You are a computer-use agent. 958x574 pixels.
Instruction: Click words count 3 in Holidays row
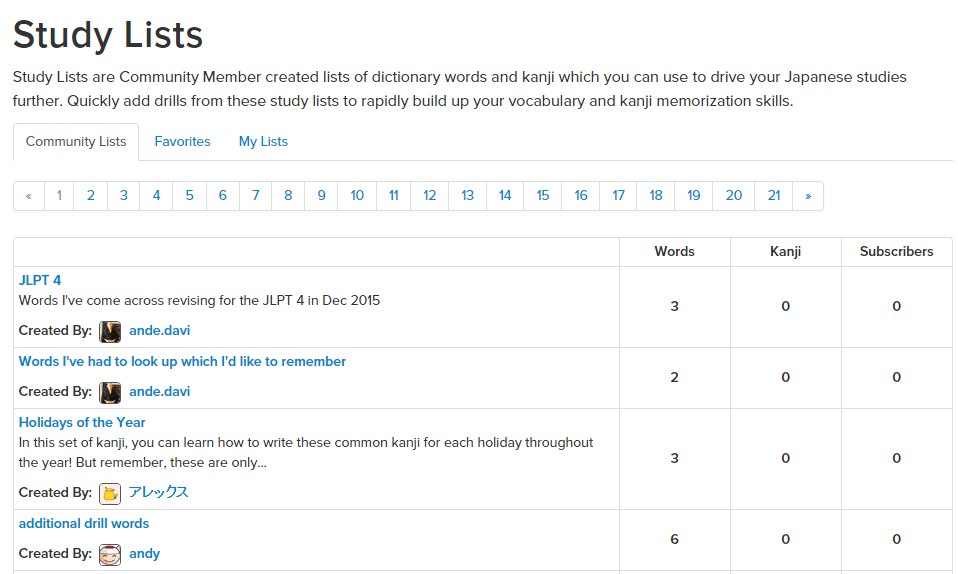[x=675, y=458]
